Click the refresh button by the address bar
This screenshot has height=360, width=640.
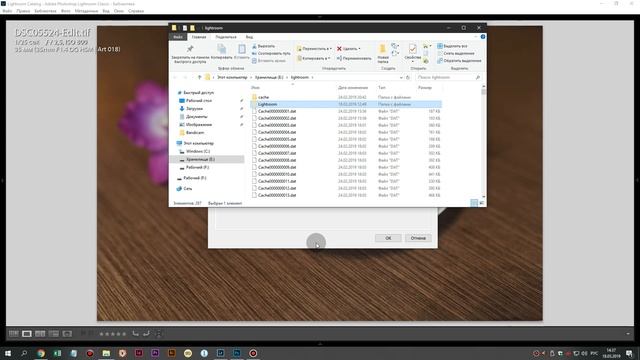(408, 77)
